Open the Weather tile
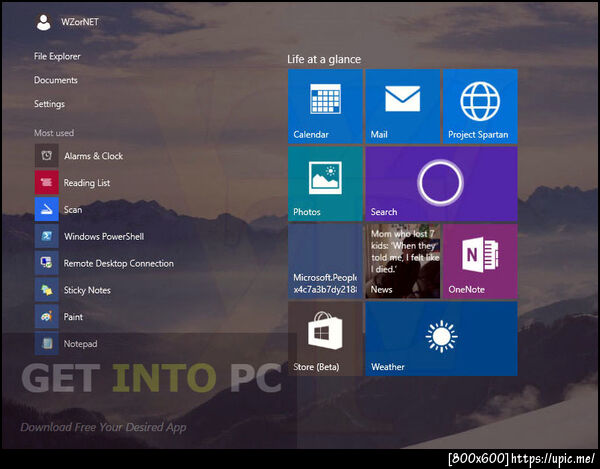The height and width of the screenshot is (469, 600). coord(442,339)
